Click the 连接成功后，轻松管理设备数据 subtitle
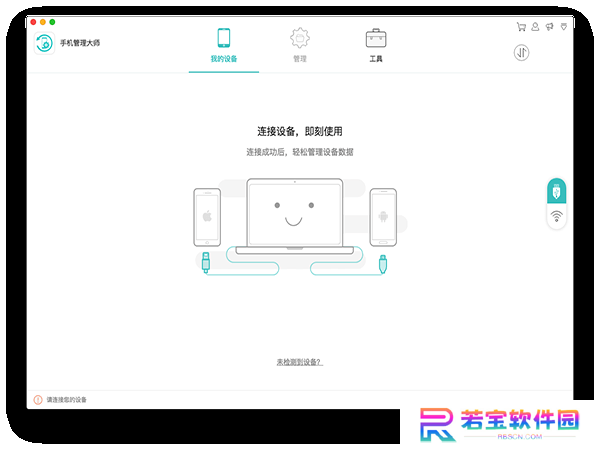Viewport: 600px width, 450px height. pyautogui.click(x=300, y=152)
